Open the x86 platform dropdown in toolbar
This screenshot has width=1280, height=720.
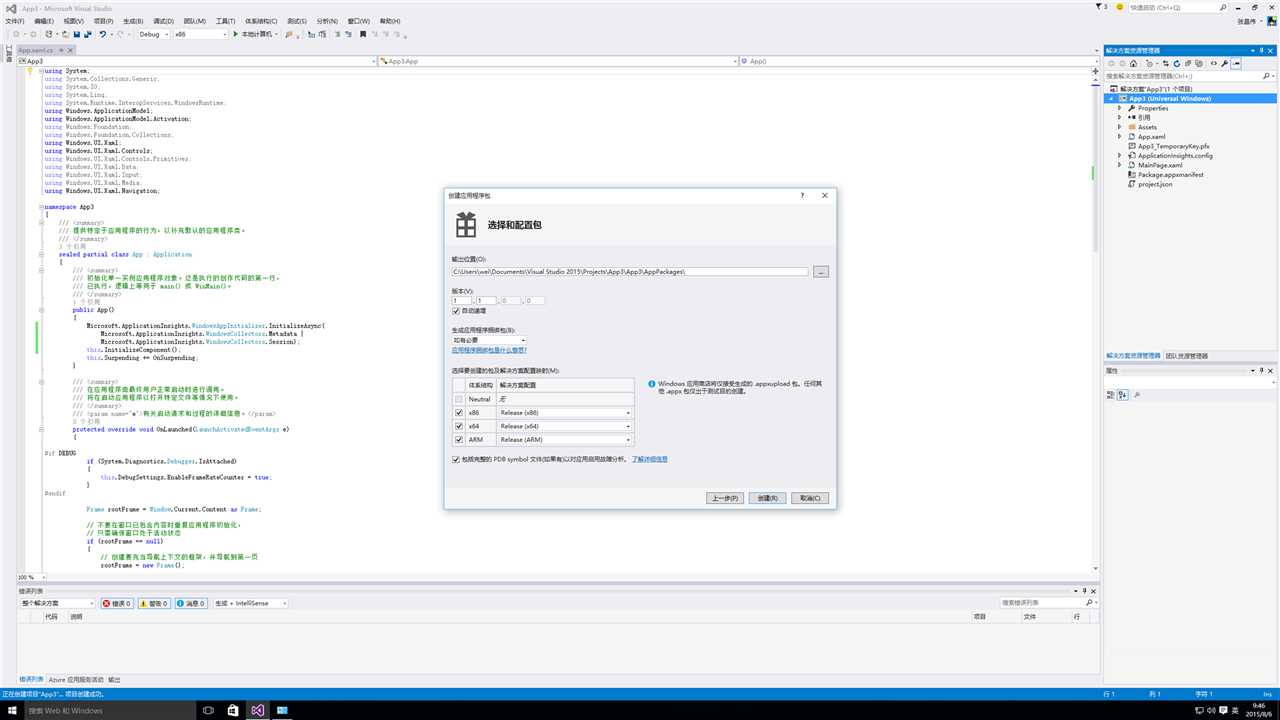pos(200,34)
